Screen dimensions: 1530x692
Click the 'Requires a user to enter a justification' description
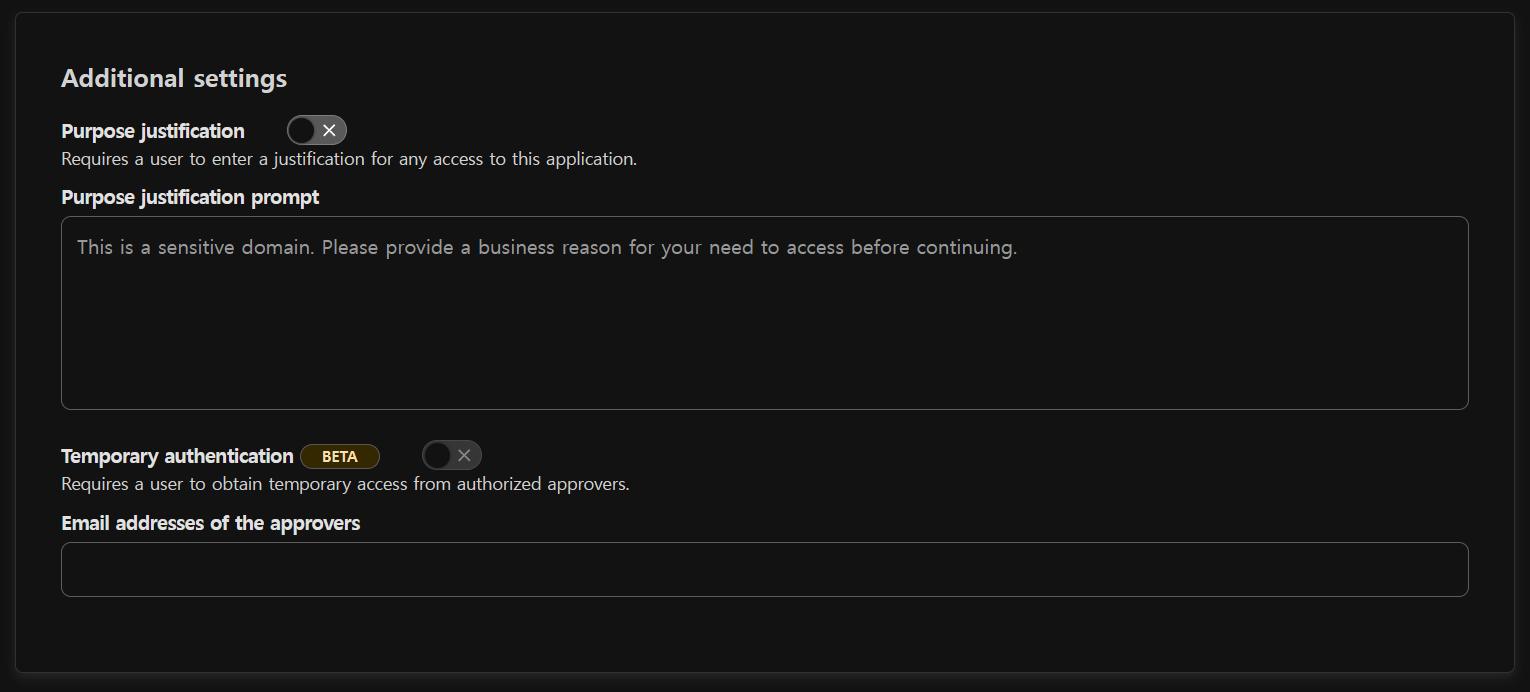tap(348, 159)
